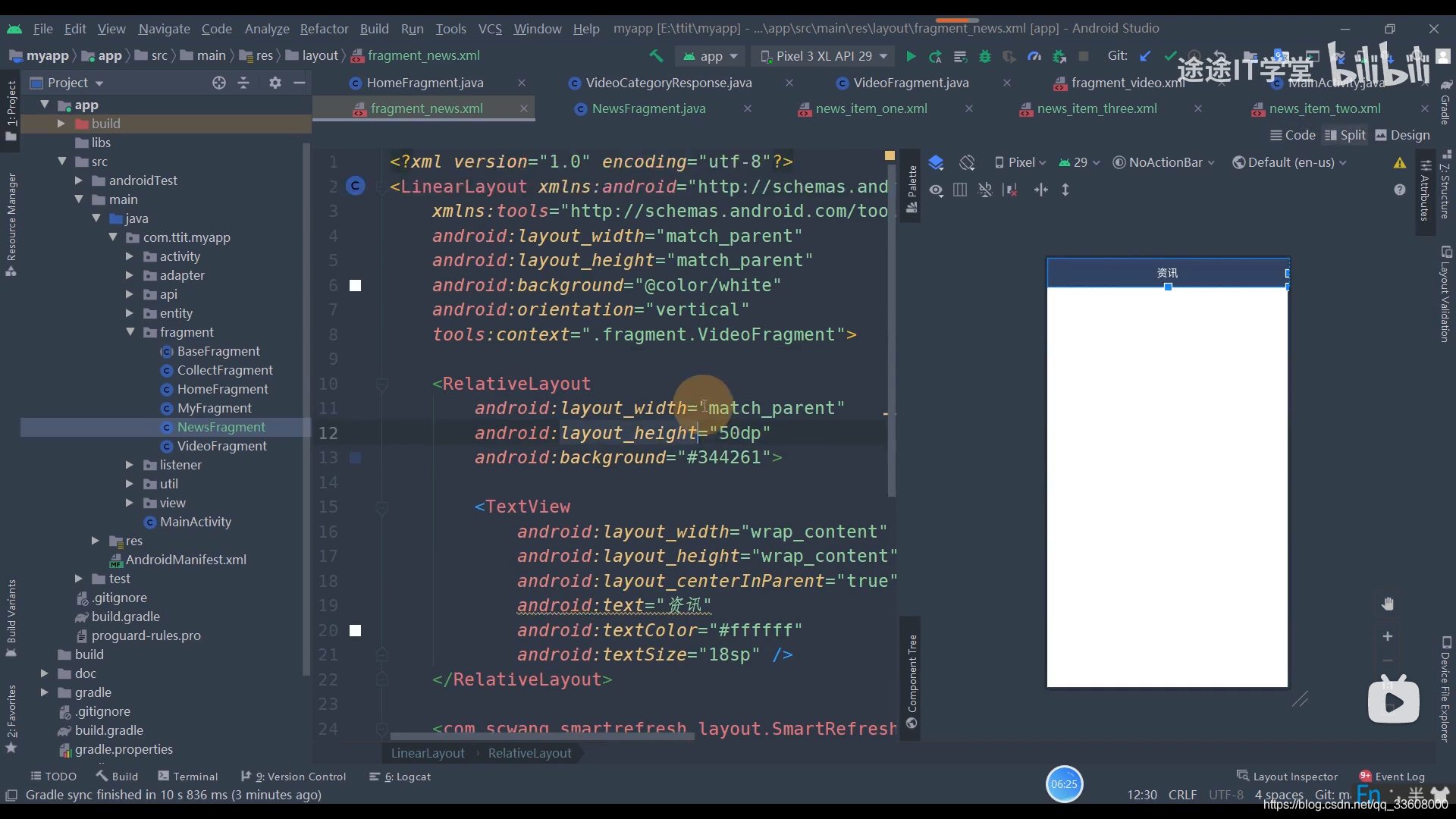
Task: Click the Terminal tab at bottom
Action: pos(196,776)
